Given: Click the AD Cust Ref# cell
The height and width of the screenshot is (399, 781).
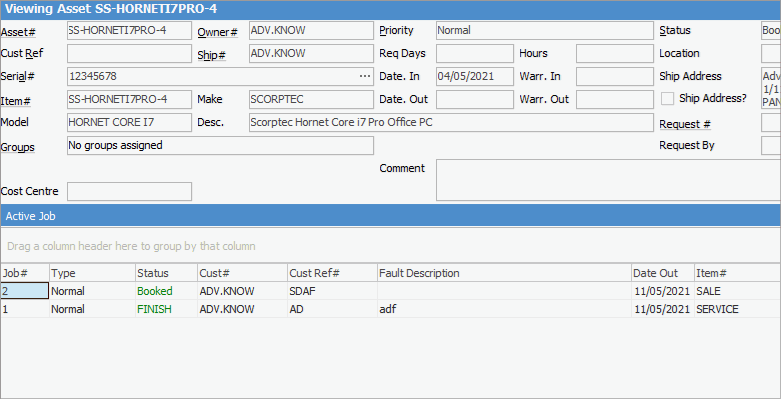Looking at the screenshot, I should point(332,309).
